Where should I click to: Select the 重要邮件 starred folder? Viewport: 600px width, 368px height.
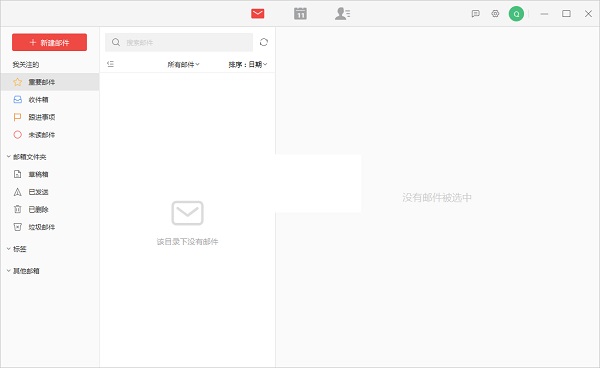click(x=50, y=82)
